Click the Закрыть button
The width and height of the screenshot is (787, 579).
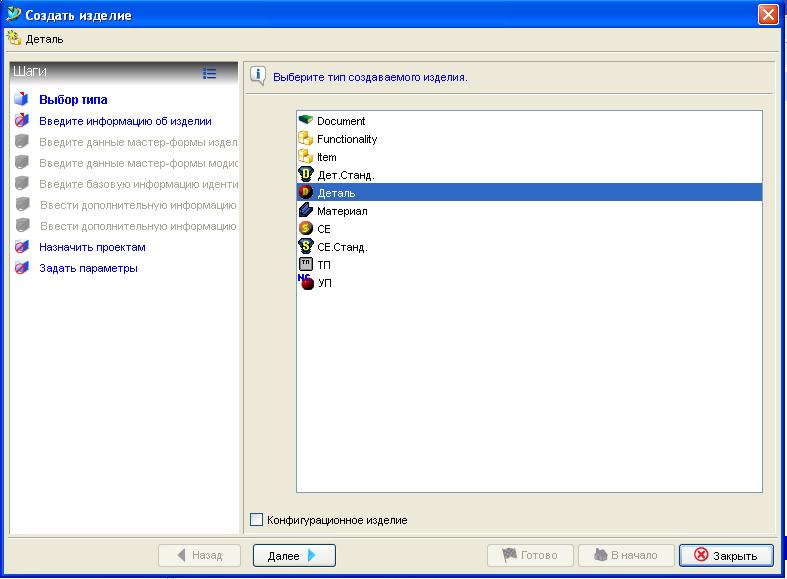point(726,555)
